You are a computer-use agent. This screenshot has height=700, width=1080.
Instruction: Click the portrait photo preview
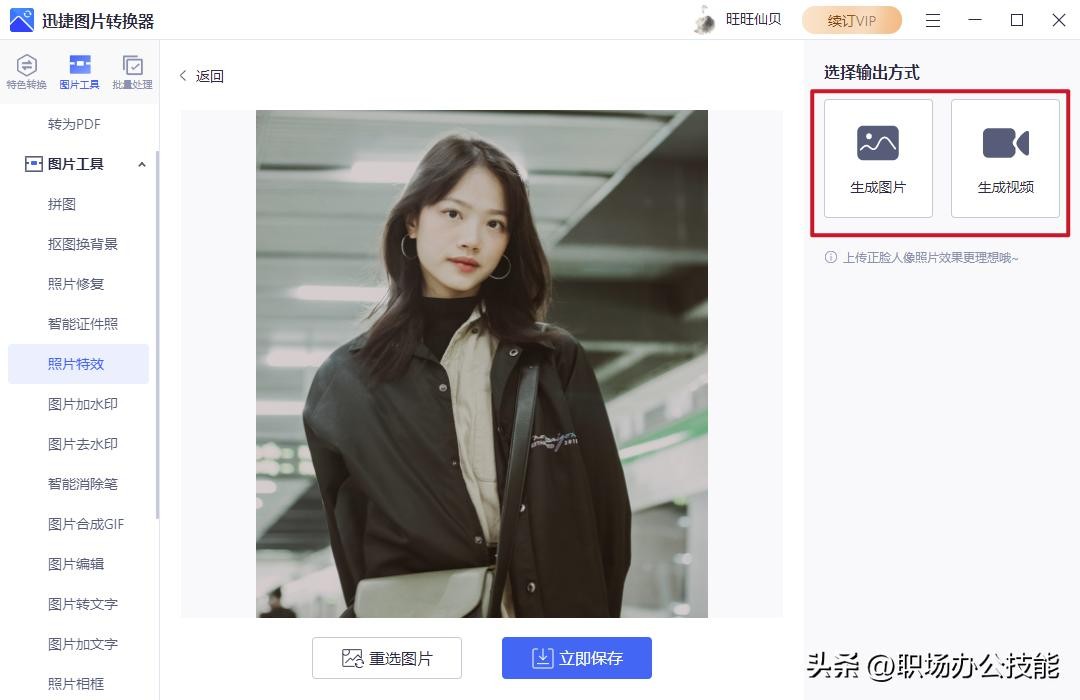(481, 364)
